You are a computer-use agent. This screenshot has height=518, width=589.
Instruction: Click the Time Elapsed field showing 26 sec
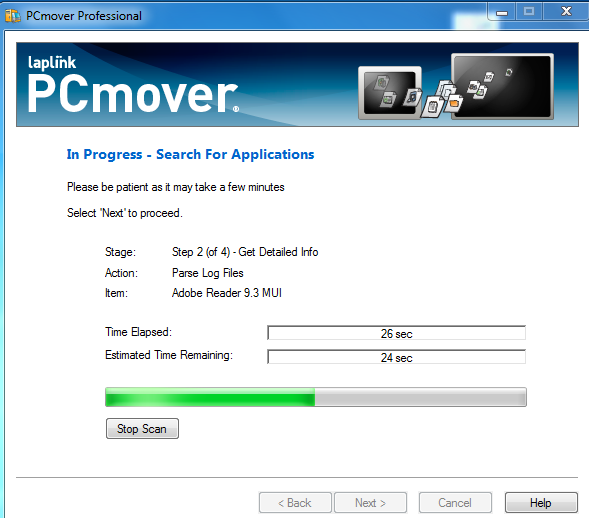pos(396,333)
